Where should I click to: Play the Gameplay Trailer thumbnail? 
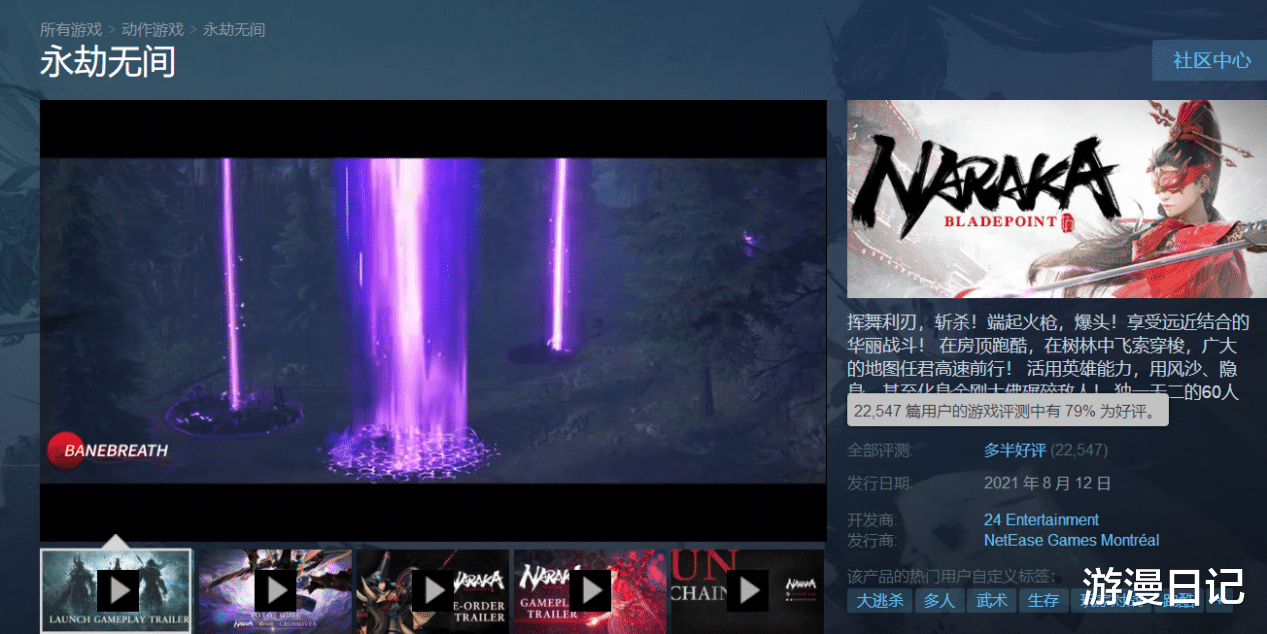590,591
